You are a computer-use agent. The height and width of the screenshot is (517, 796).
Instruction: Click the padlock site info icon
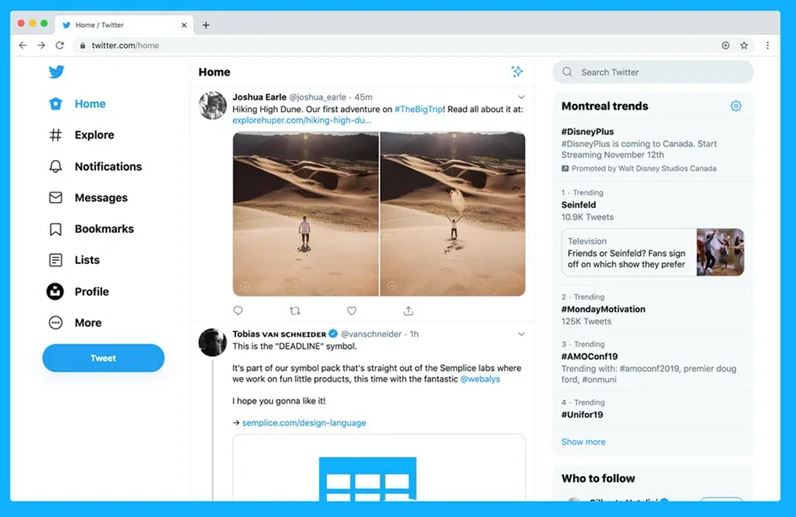pyautogui.click(x=82, y=46)
